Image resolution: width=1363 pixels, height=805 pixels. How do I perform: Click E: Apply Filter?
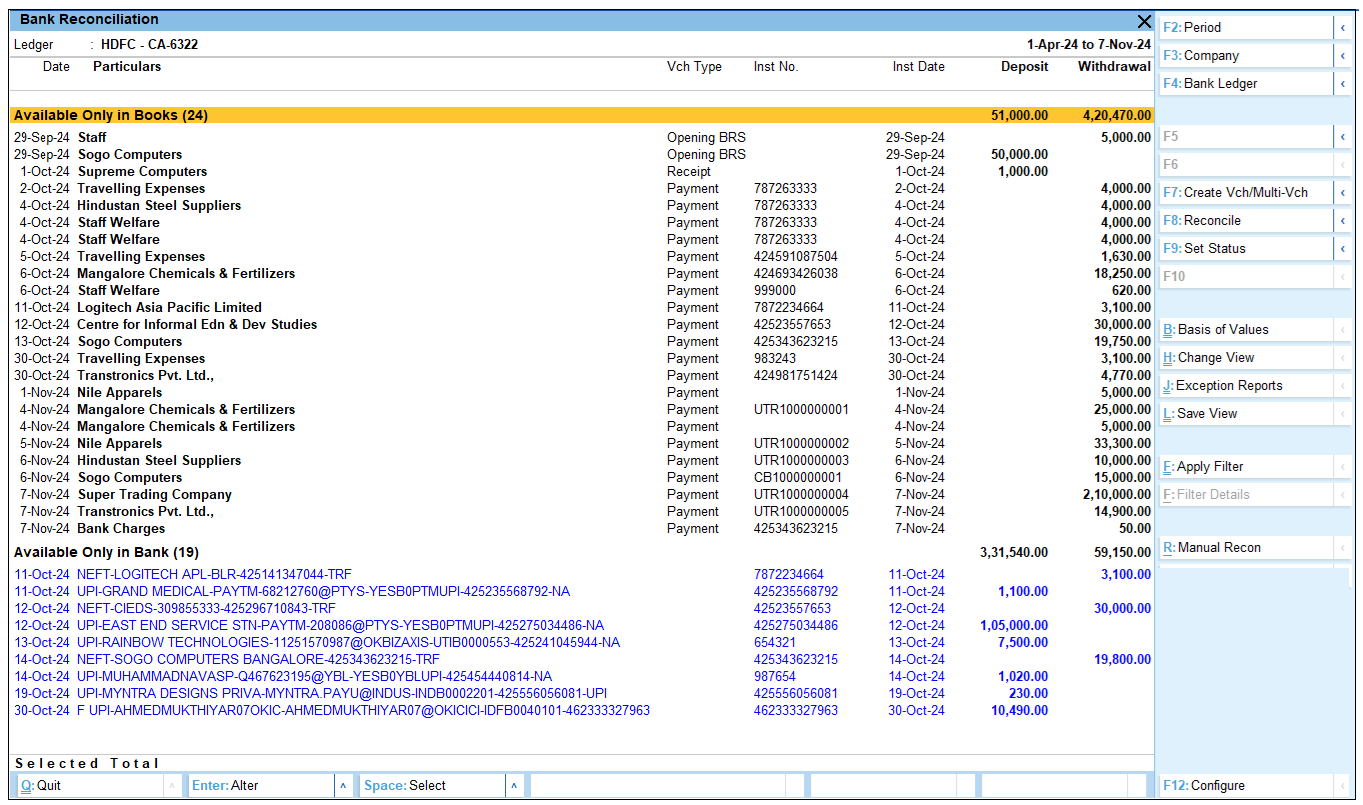(x=1246, y=467)
